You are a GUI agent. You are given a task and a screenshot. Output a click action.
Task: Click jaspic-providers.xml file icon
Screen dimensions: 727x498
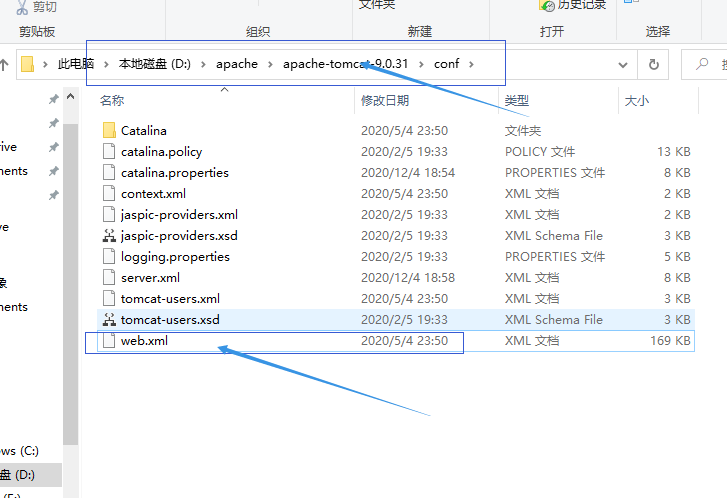click(109, 214)
